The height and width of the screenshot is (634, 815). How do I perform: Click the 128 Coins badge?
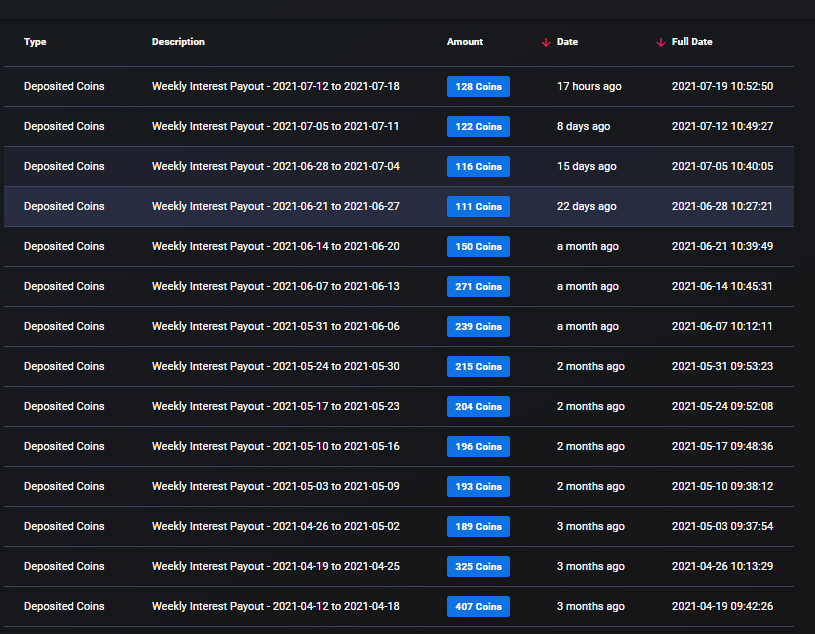point(478,87)
